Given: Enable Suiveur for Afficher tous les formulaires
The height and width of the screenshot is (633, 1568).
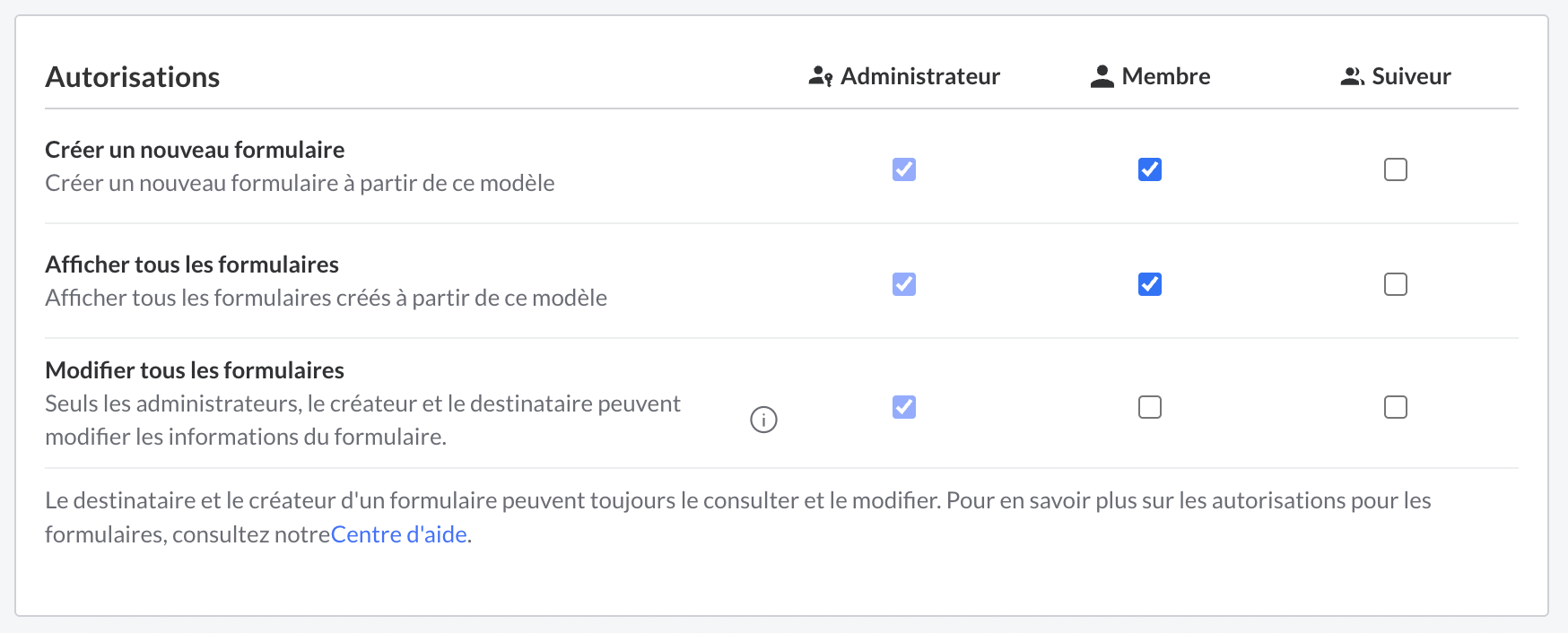Looking at the screenshot, I should pyautogui.click(x=1396, y=283).
